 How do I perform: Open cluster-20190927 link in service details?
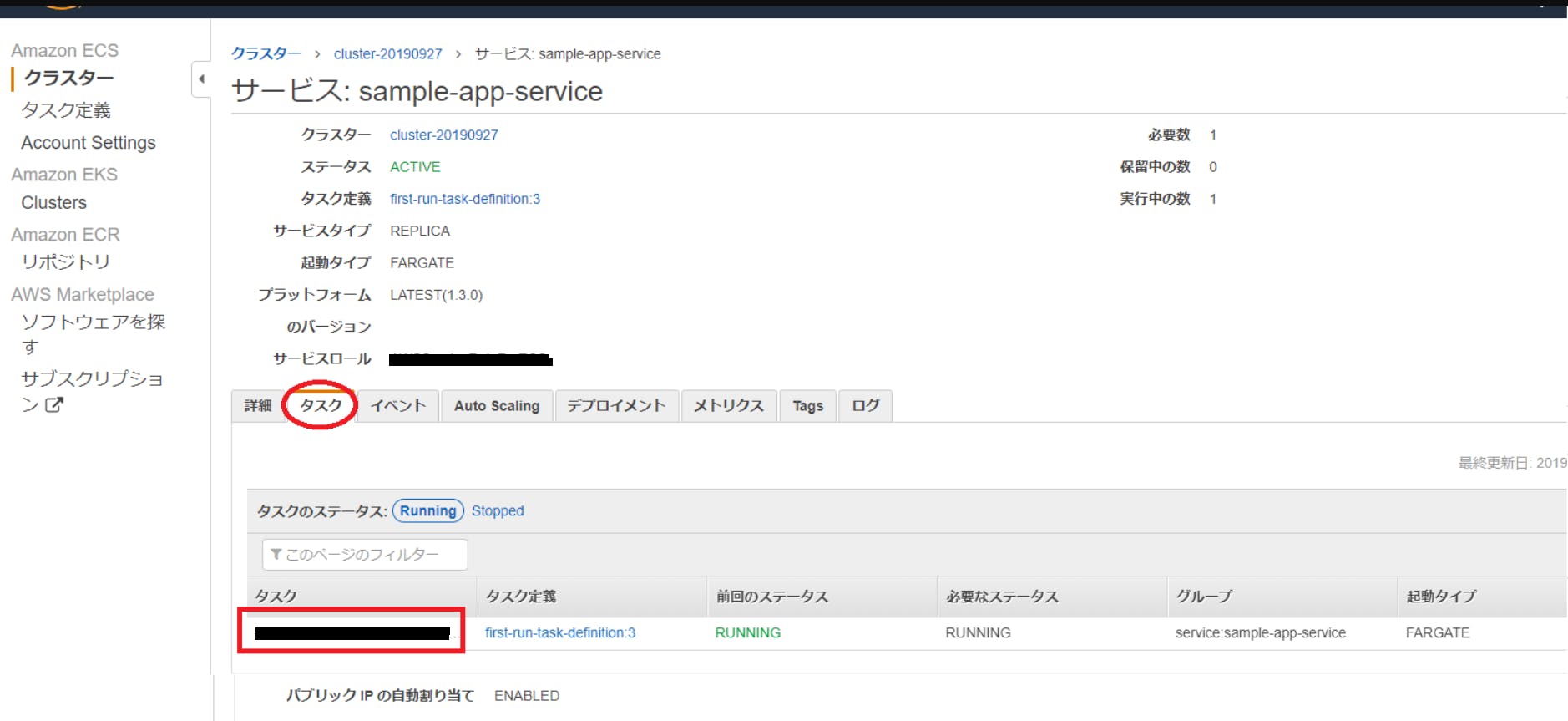click(x=443, y=135)
